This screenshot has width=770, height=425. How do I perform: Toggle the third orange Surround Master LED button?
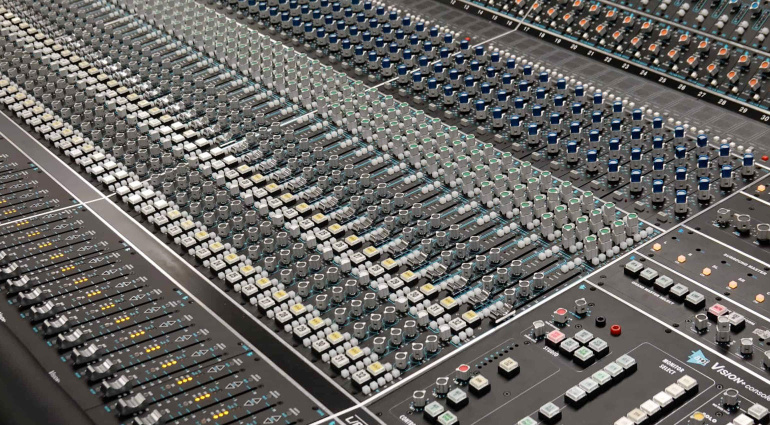coord(707,272)
